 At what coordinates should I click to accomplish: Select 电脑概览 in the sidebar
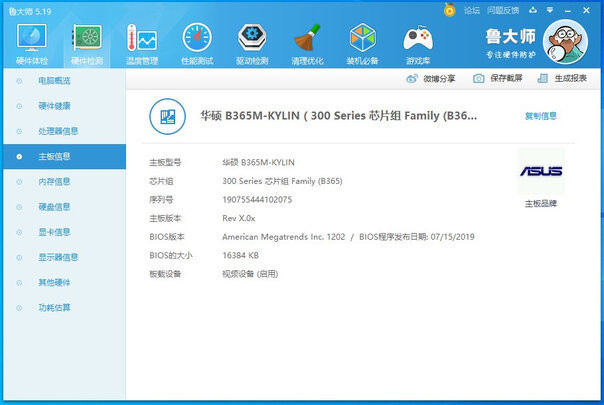click(x=54, y=79)
